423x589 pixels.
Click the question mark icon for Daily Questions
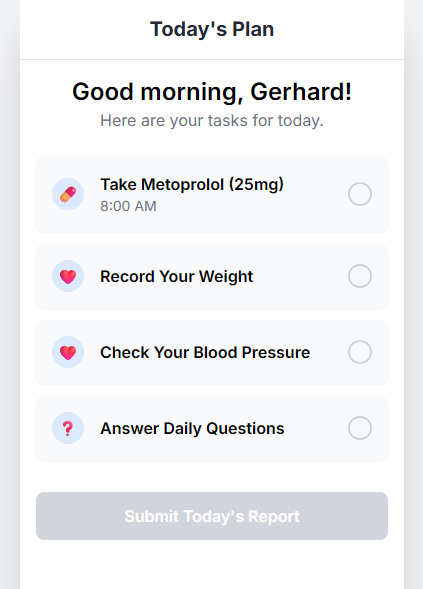point(68,428)
